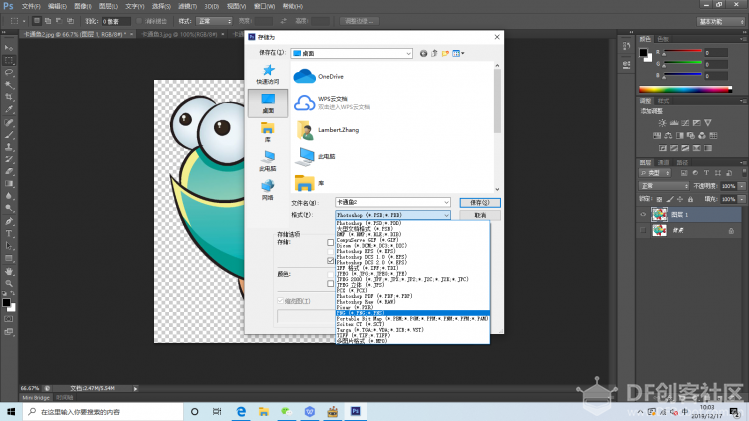Select the Crop tool
This screenshot has width=749, height=421.
coord(9,97)
